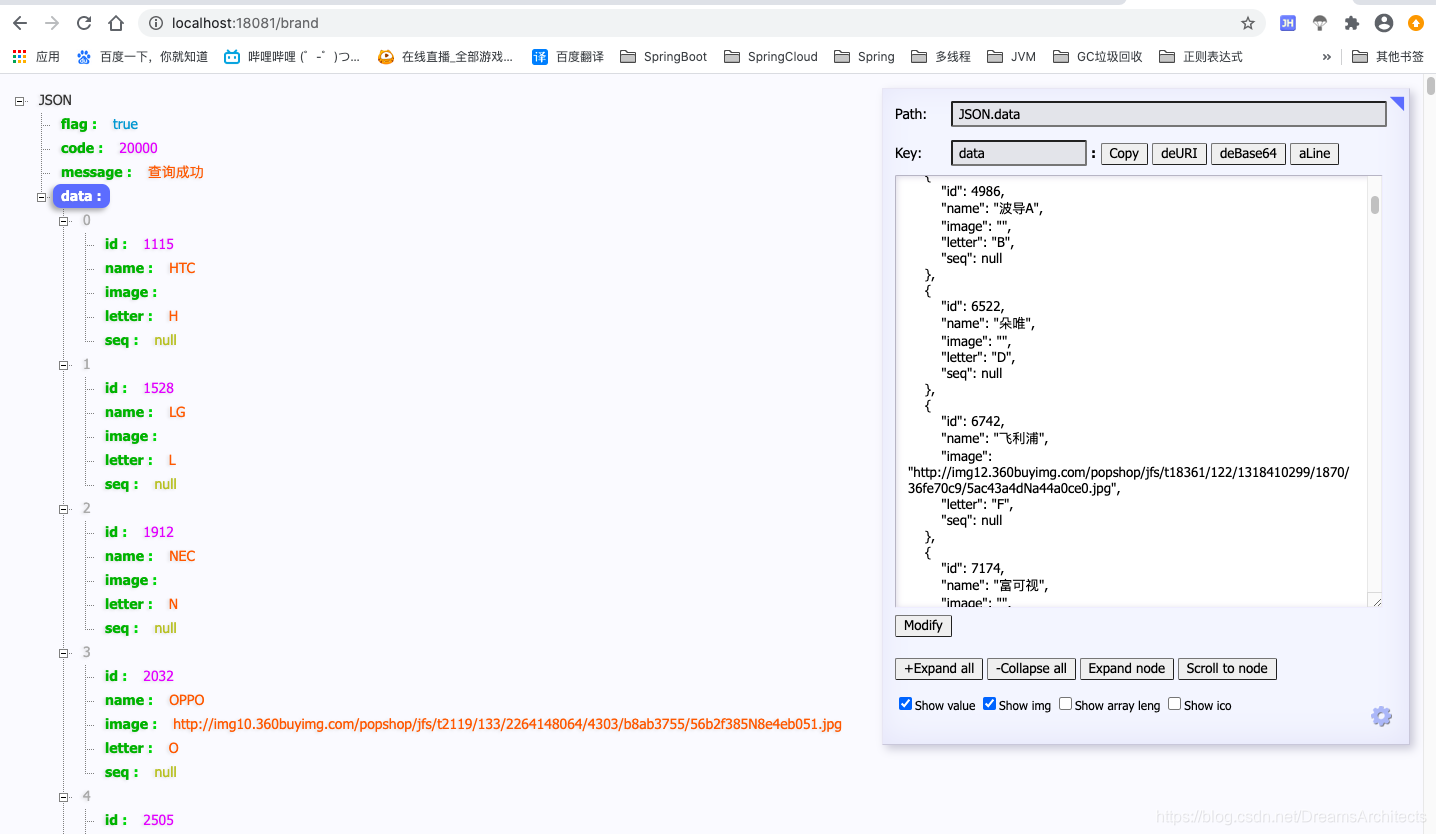
Task: Open the 哔哩哔哩 bookmark
Action: tap(292, 57)
